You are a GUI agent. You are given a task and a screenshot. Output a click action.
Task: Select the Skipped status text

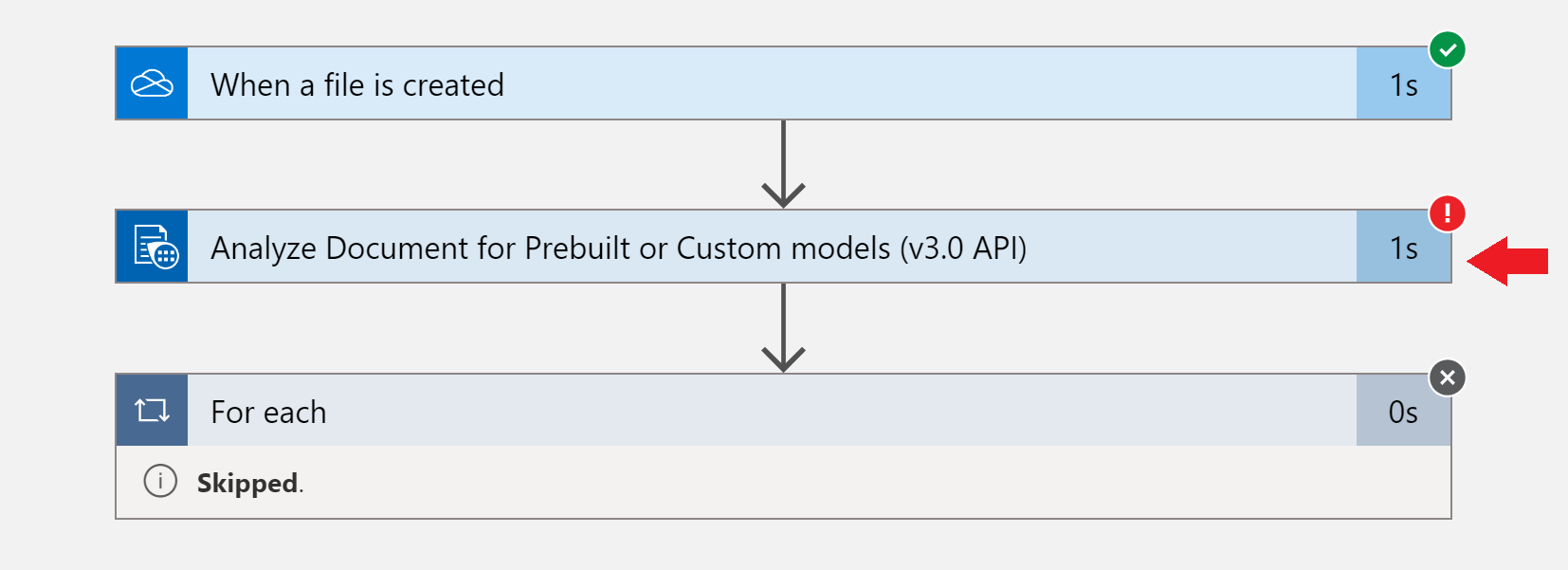pyautogui.click(x=246, y=482)
